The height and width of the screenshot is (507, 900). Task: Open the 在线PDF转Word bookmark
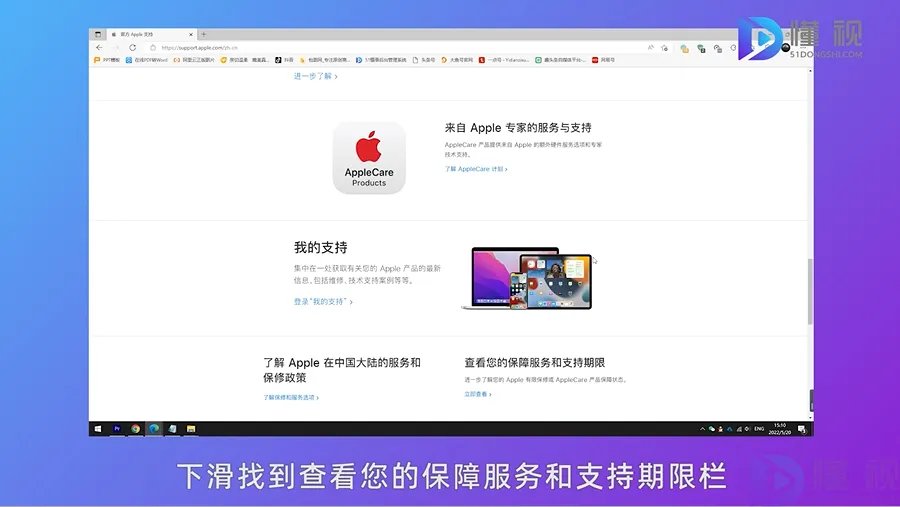(146, 60)
